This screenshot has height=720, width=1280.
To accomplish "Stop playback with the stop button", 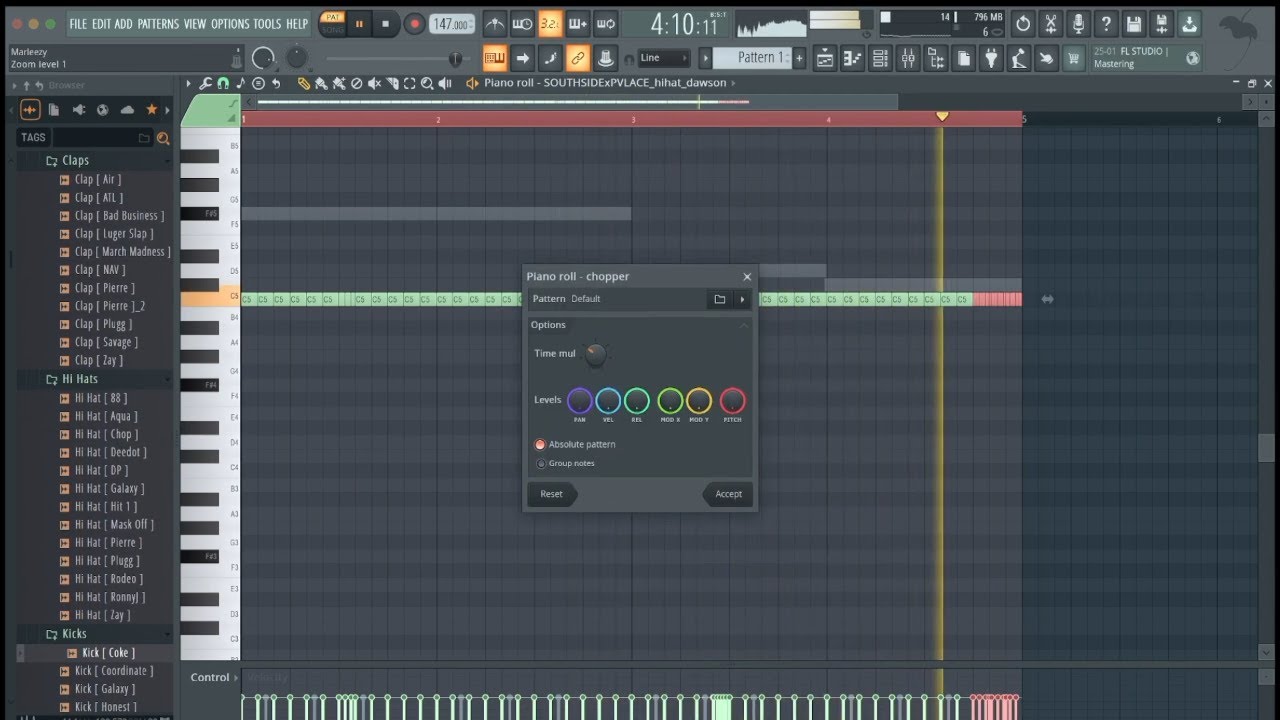I will 386,23.
